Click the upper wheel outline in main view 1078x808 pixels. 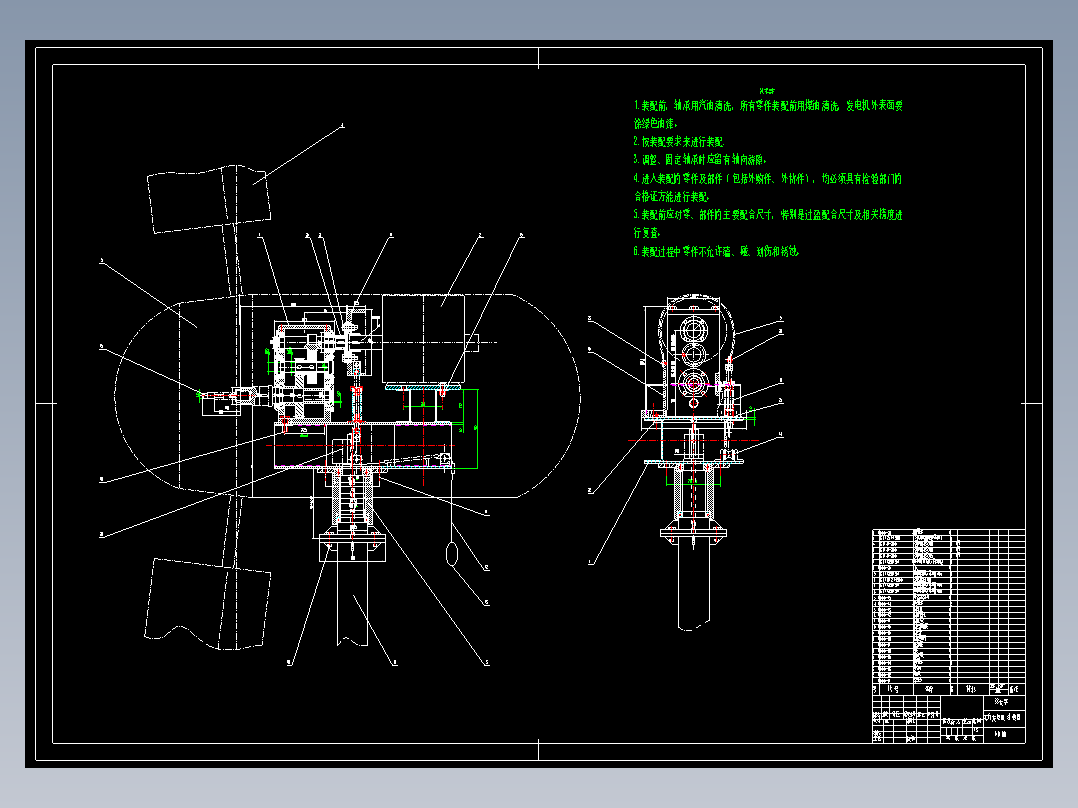click(208, 199)
